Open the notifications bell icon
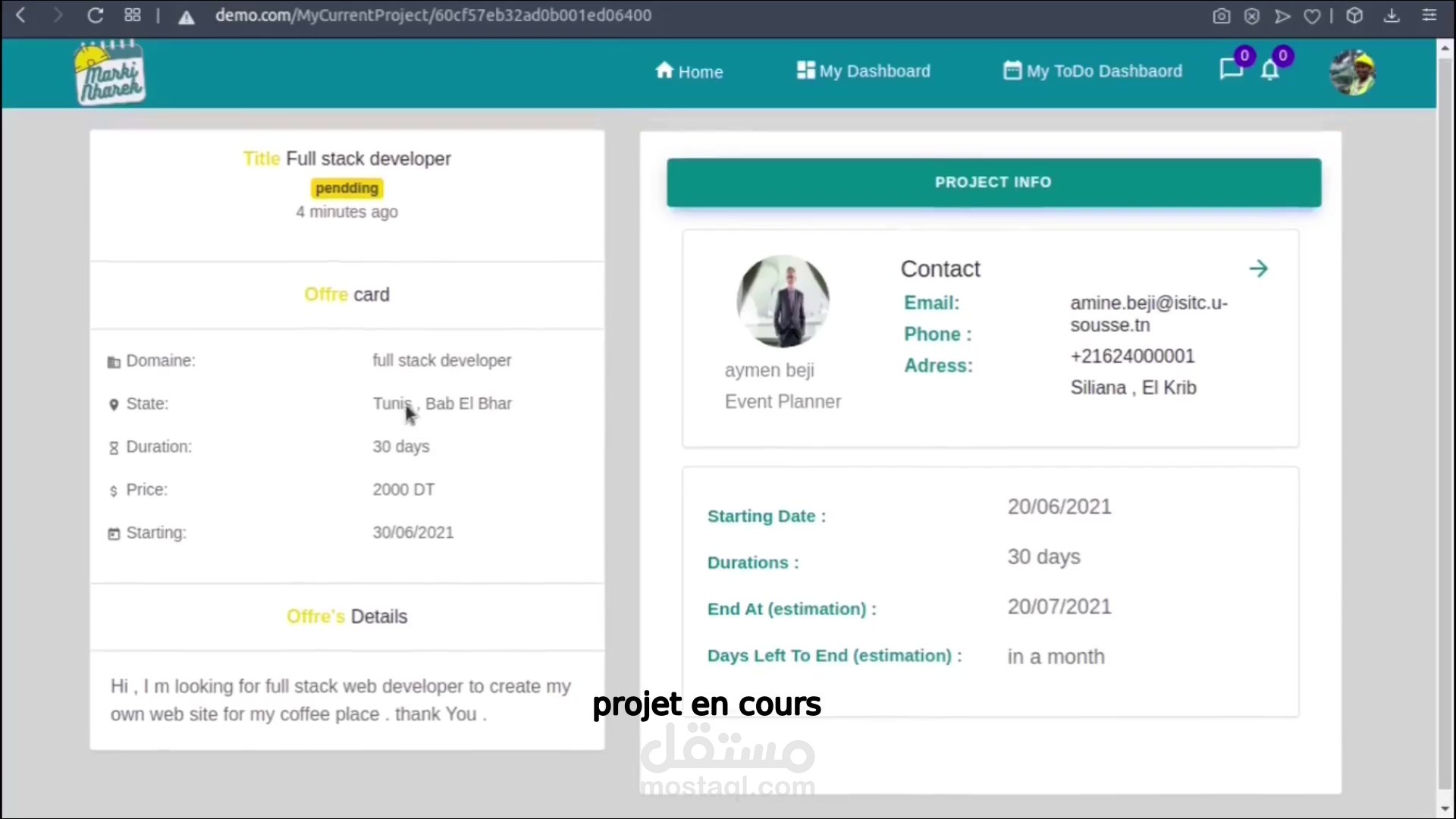 (1270, 71)
